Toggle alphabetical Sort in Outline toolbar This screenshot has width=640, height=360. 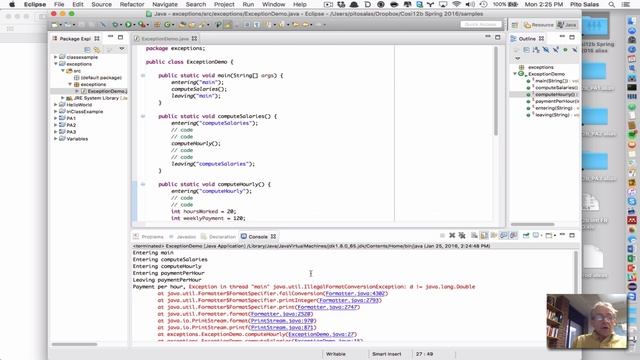pyautogui.click(x=536, y=50)
